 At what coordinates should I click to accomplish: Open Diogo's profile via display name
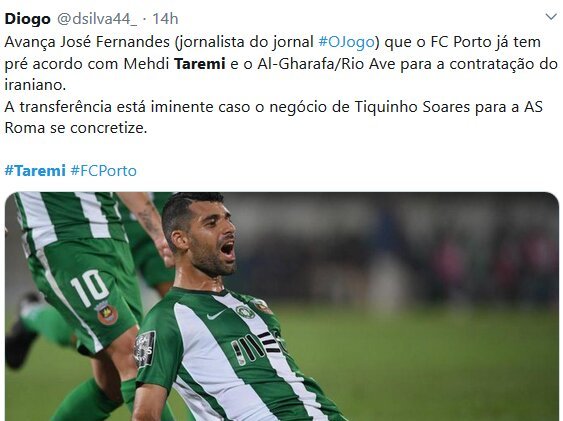27,19
